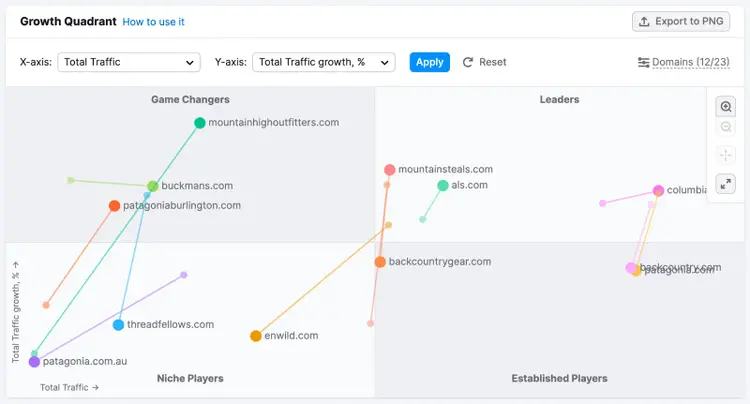The height and width of the screenshot is (404, 750).
Task: Click the Niche Players quadrant heading
Action: point(190,378)
